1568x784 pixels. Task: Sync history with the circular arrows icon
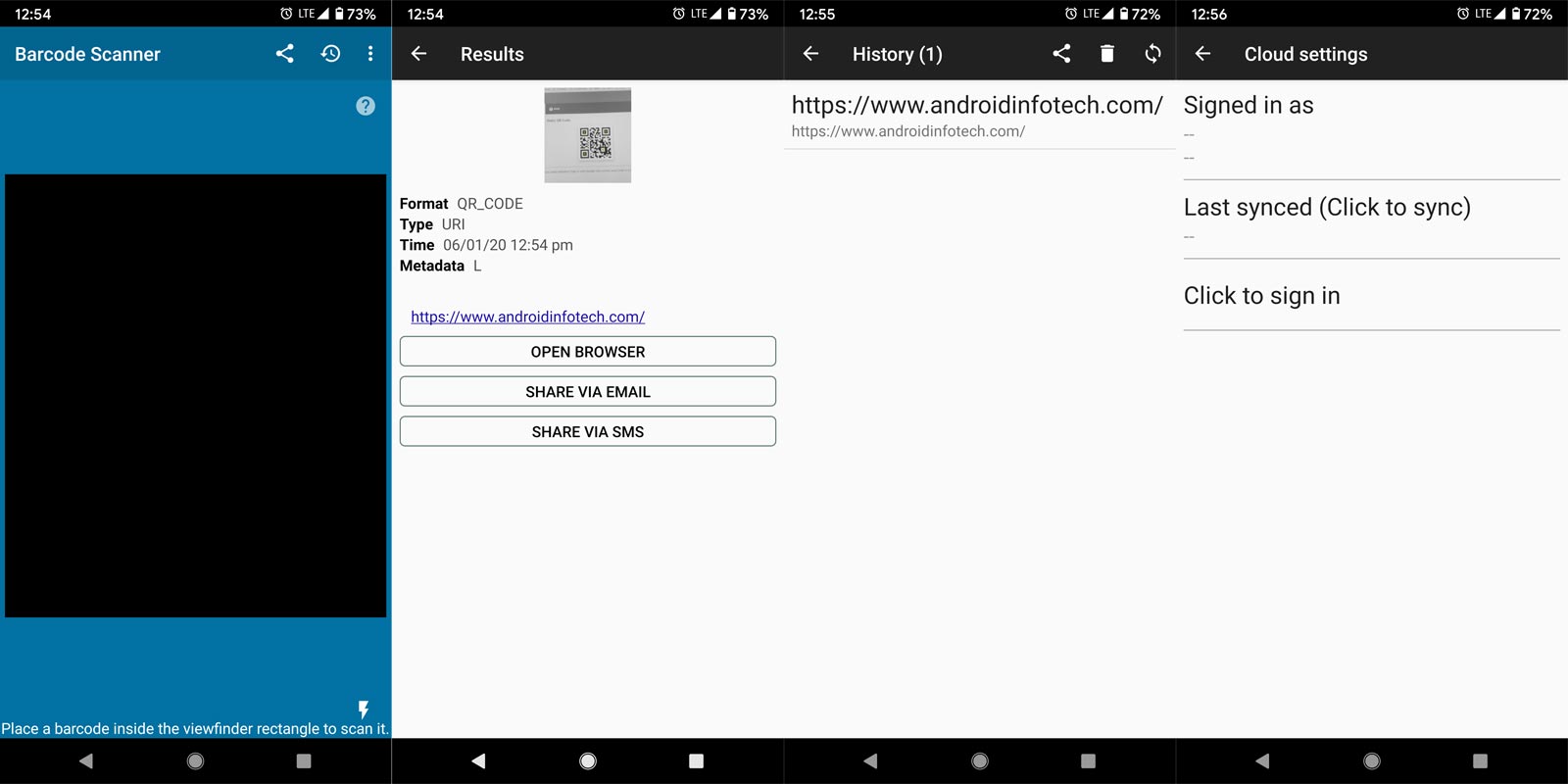pos(1153,54)
